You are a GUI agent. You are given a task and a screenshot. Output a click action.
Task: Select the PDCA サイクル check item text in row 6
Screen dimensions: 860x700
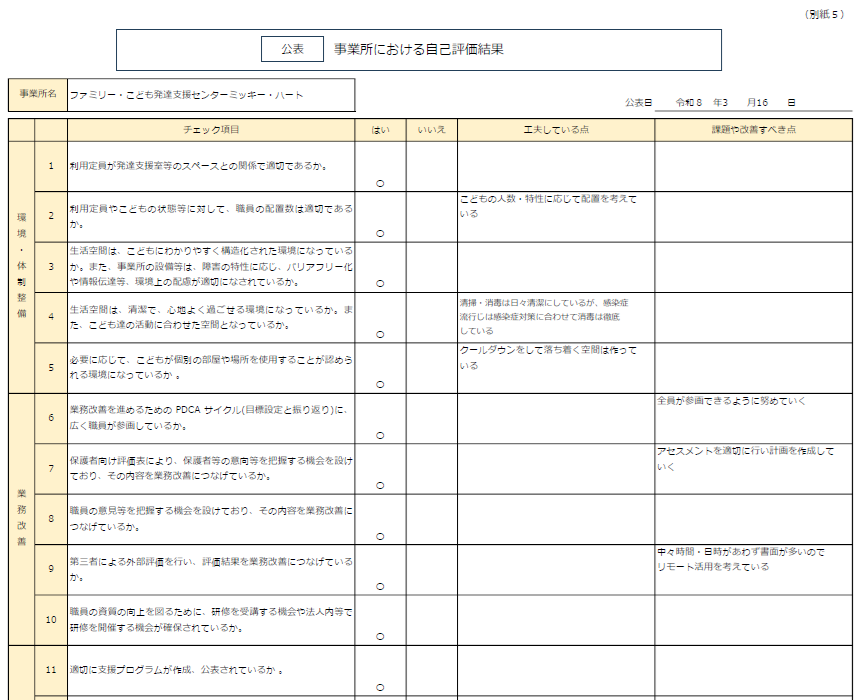tap(211, 417)
